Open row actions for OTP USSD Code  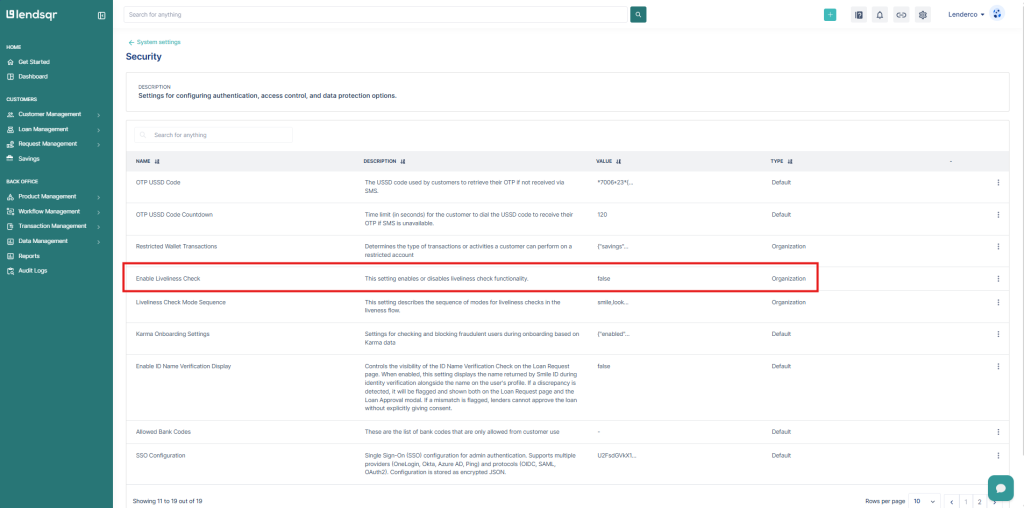(x=998, y=182)
